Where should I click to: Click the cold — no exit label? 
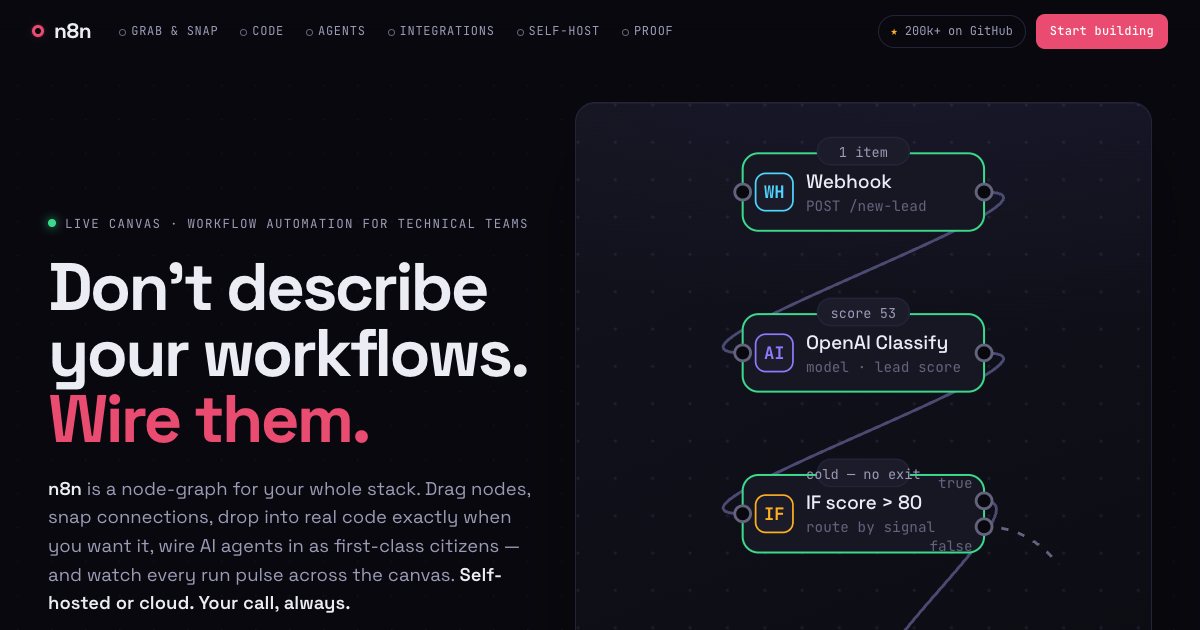point(863,475)
